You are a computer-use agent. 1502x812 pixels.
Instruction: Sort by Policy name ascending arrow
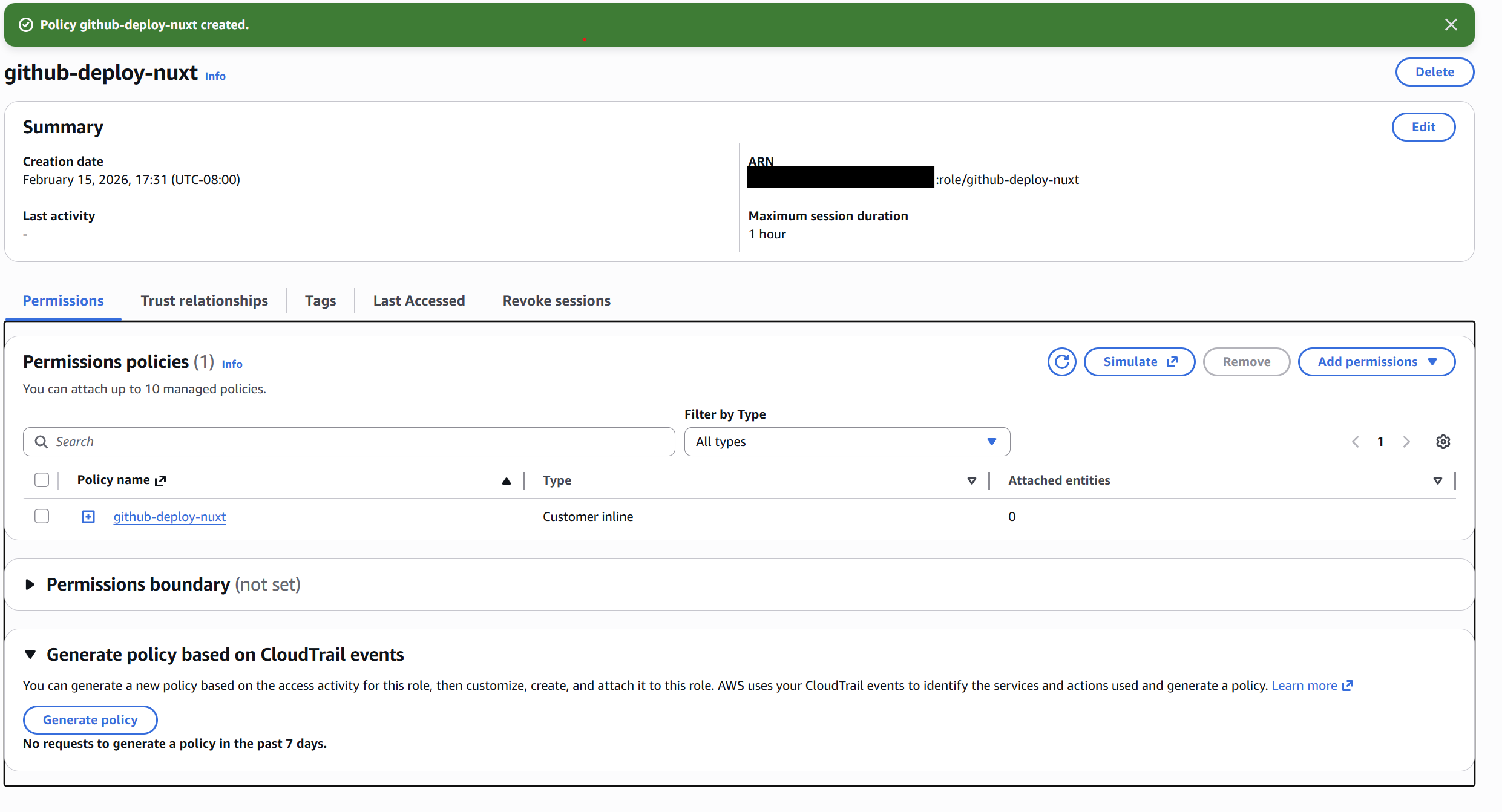point(507,481)
